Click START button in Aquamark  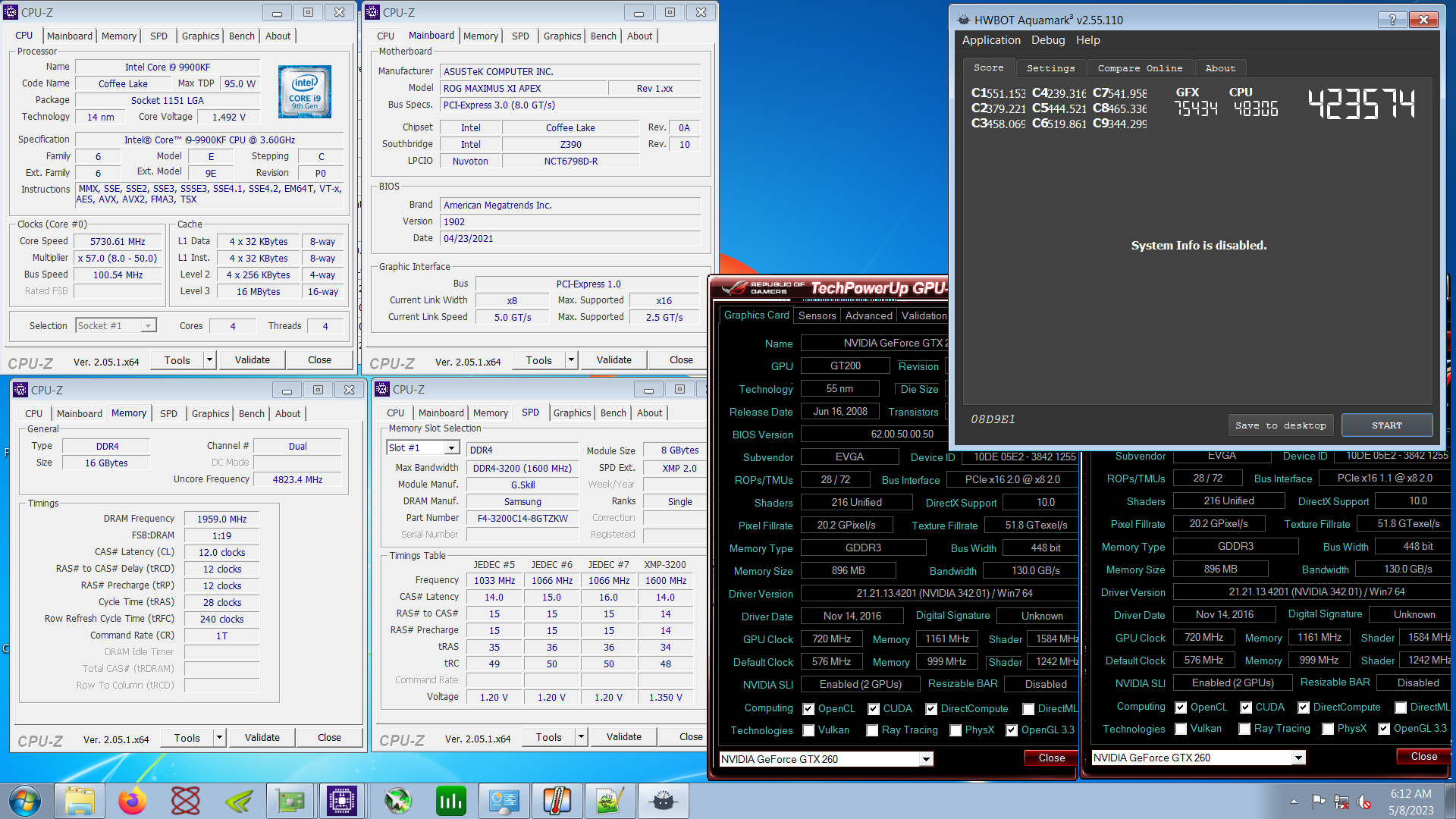click(x=1386, y=425)
